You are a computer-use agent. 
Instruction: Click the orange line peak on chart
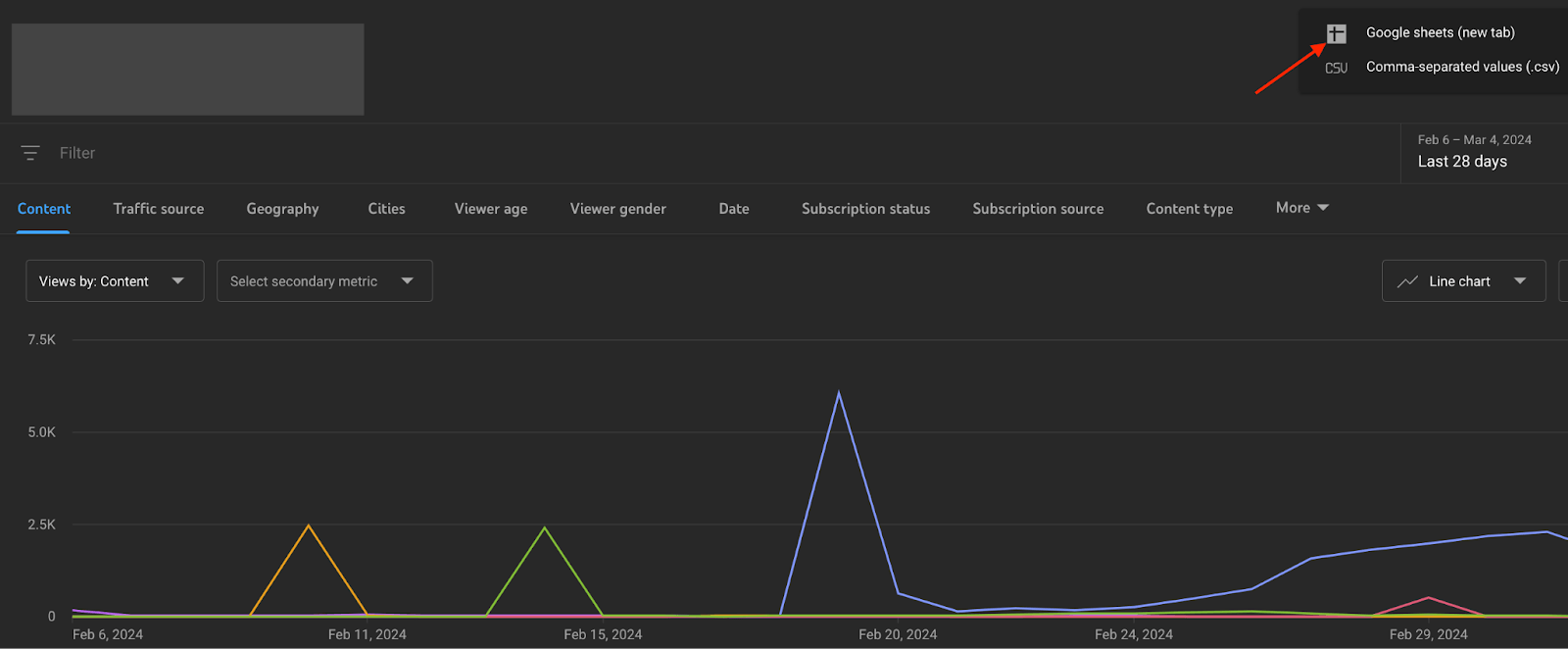[x=309, y=526]
